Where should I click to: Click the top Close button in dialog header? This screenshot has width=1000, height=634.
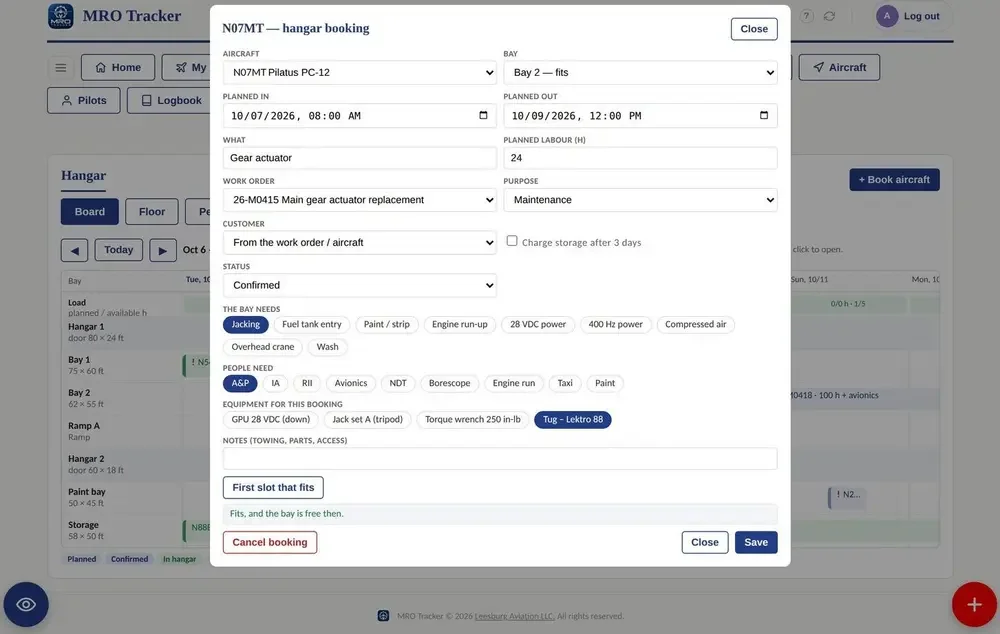(754, 29)
